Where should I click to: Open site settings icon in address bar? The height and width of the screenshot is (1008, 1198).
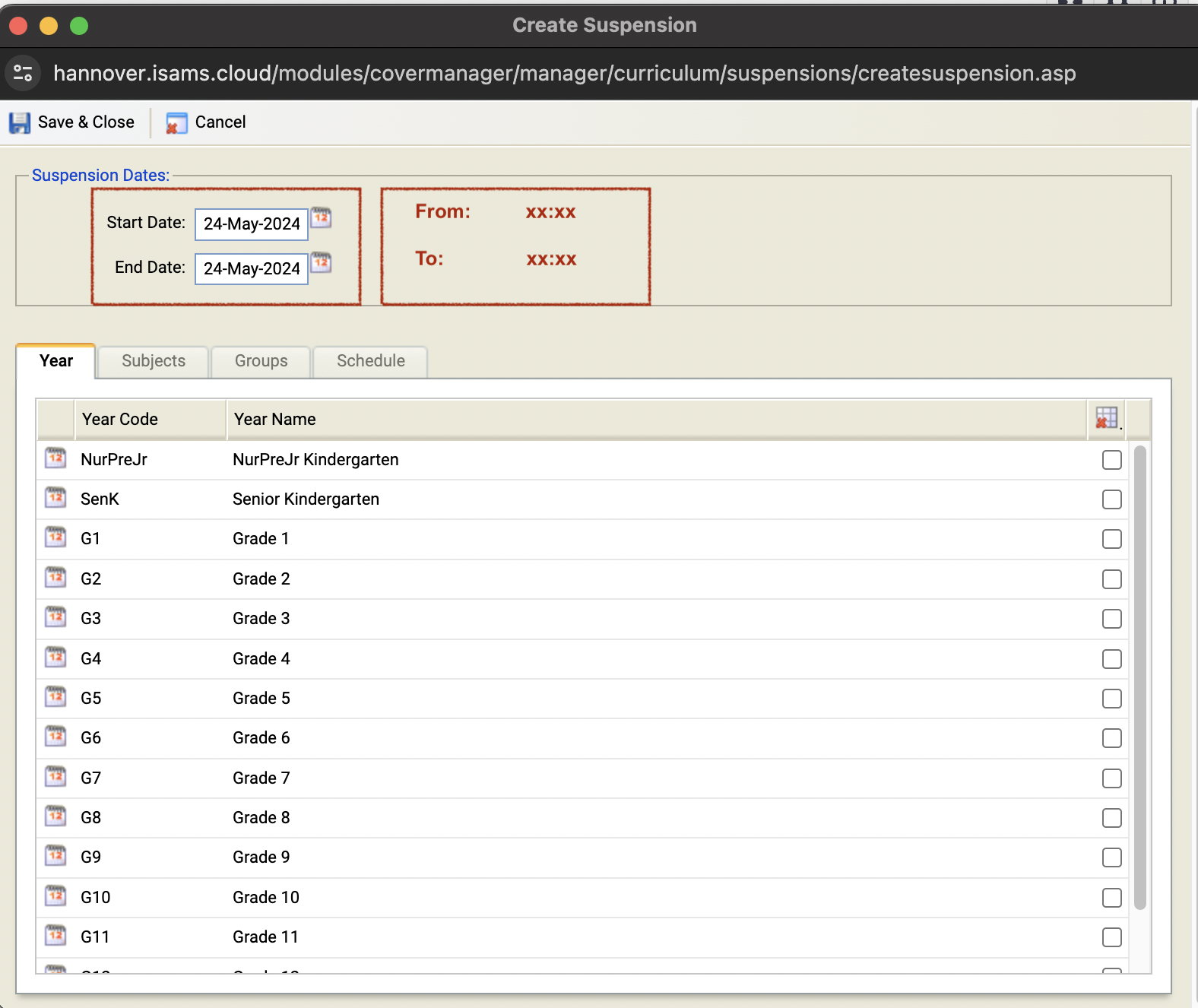click(x=23, y=74)
